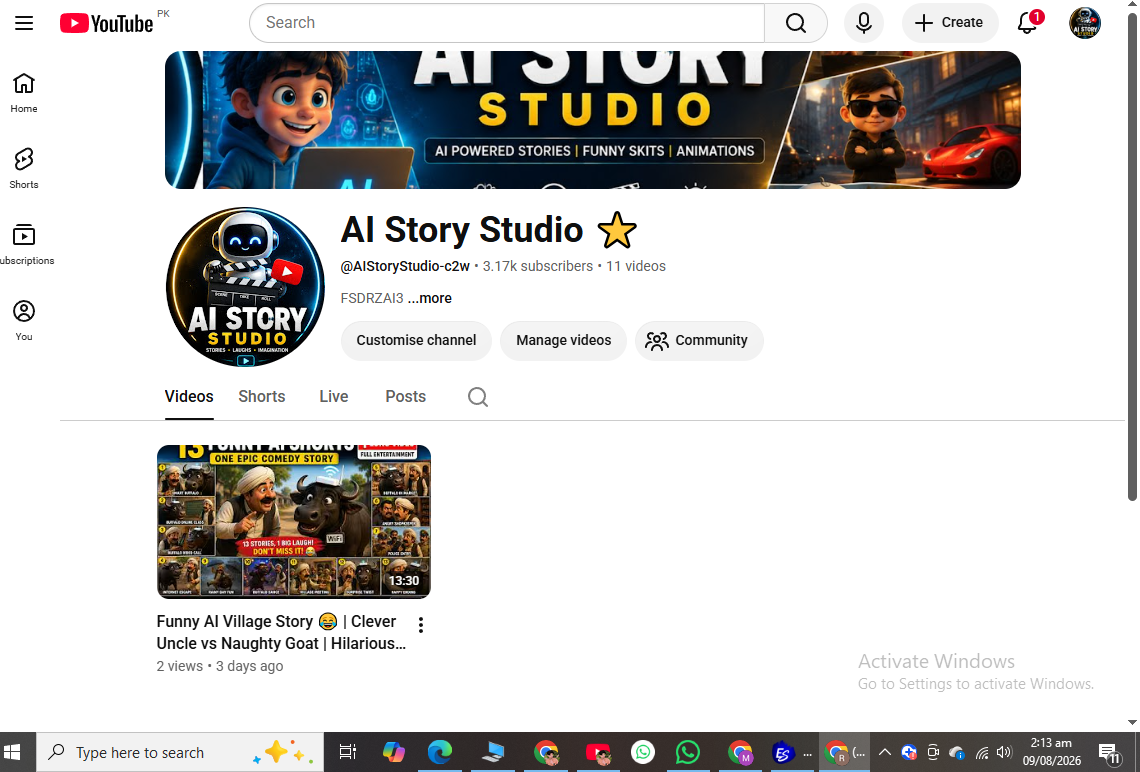
Task: Play the Funny AI Village Story thumbnail
Action: [294, 522]
